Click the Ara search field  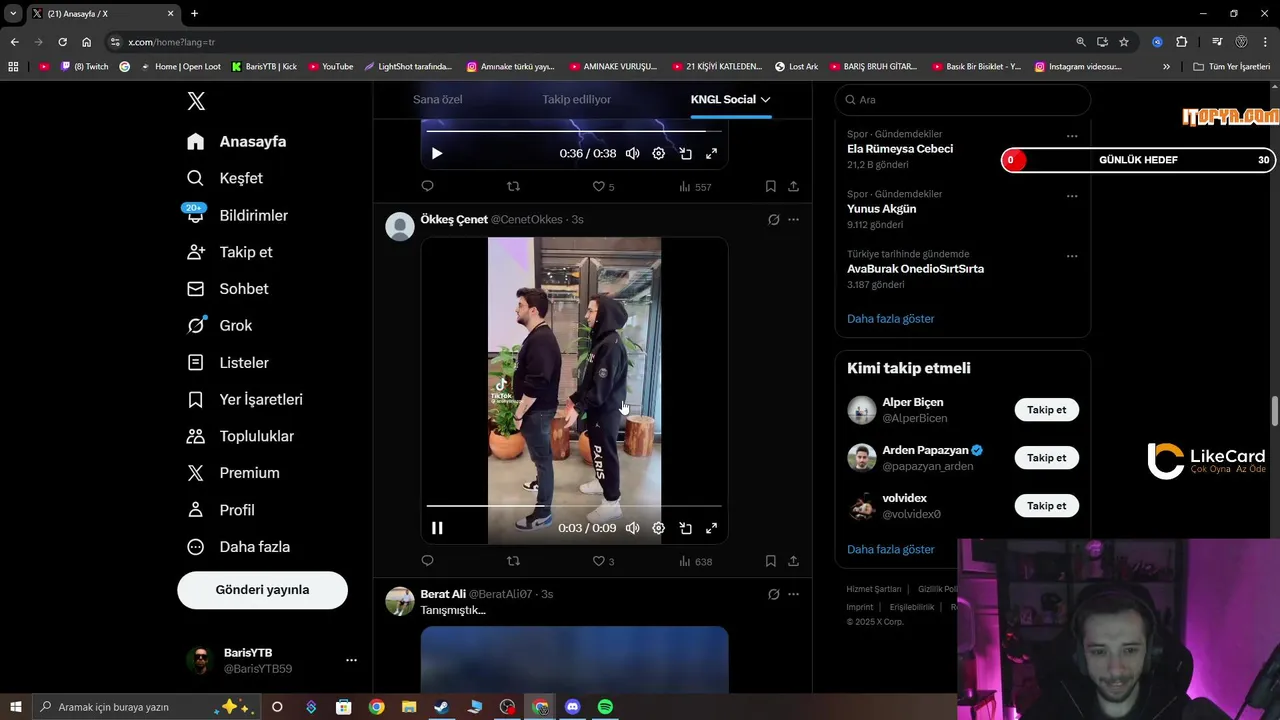[962, 100]
